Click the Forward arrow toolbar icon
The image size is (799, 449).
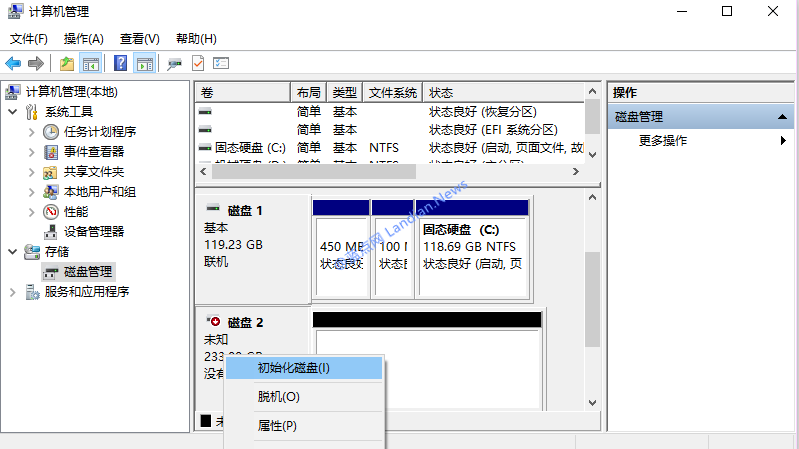pos(36,64)
